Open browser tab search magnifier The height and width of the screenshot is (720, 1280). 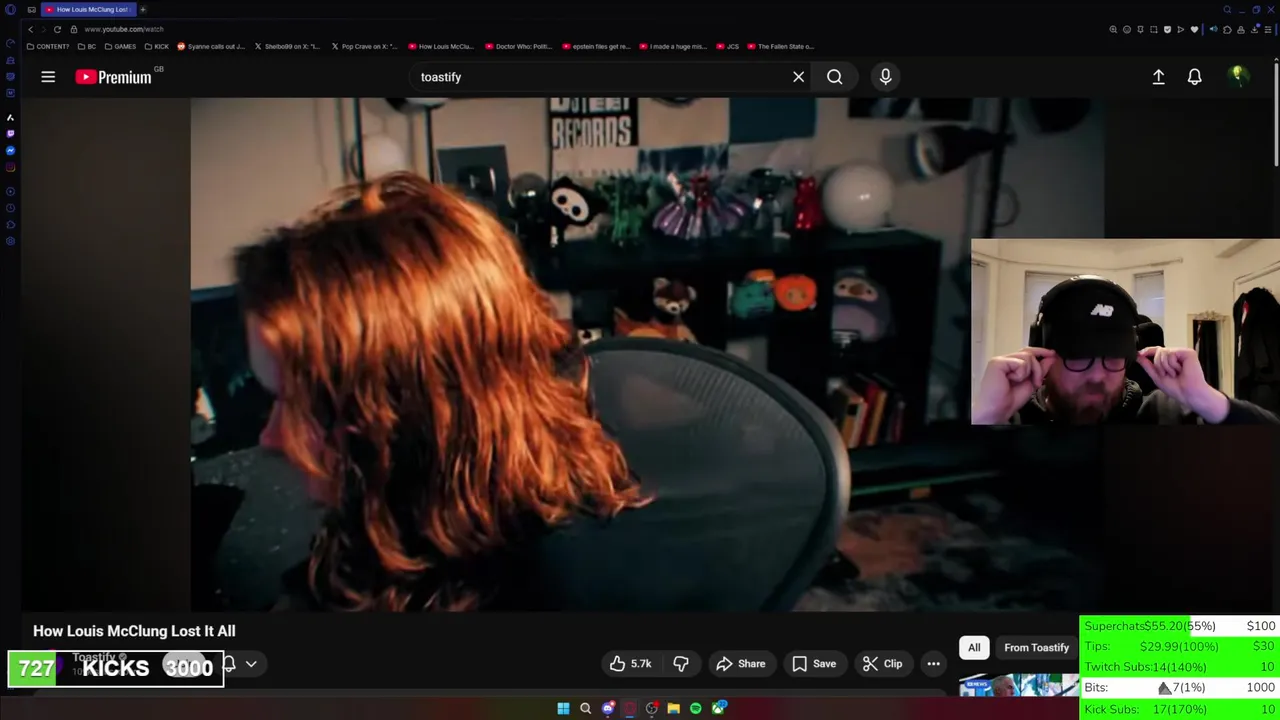coord(1227,9)
